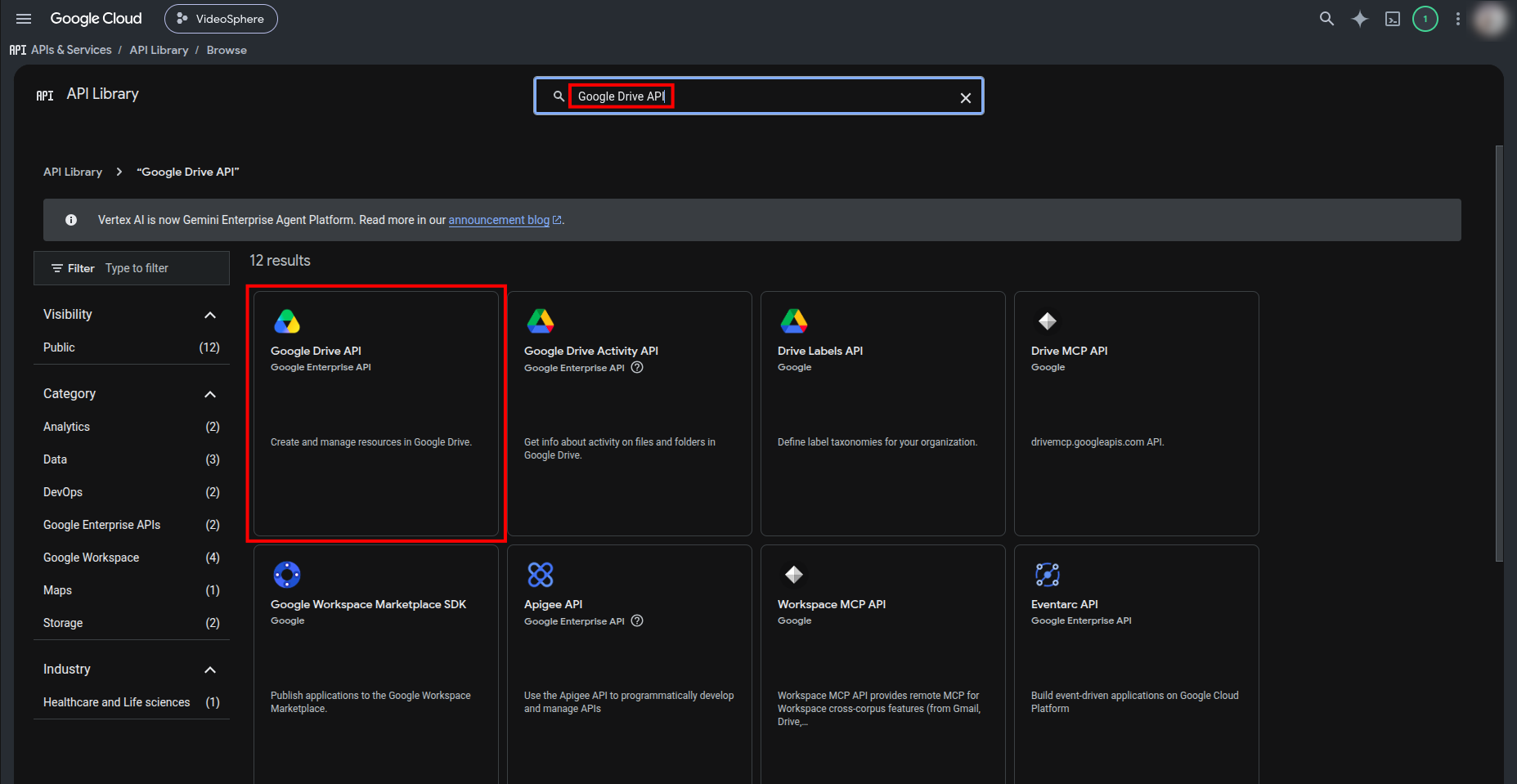Click the "12 results" count text
Screen dimensions: 1517x784
click(280, 261)
